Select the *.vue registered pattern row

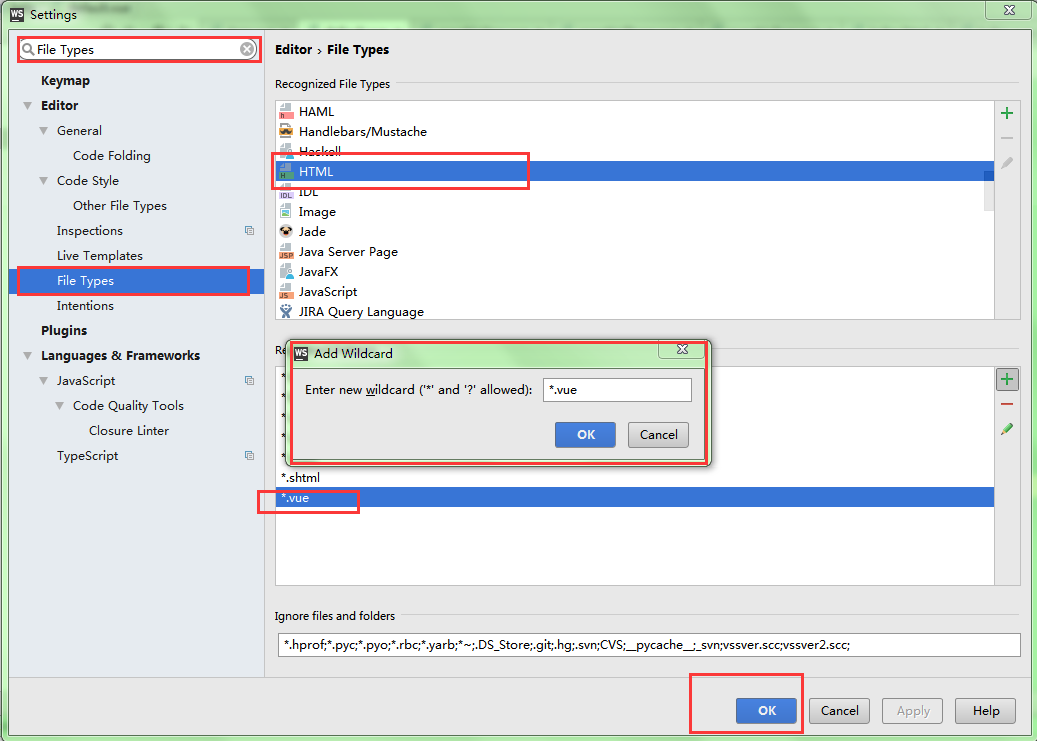[x=634, y=498]
